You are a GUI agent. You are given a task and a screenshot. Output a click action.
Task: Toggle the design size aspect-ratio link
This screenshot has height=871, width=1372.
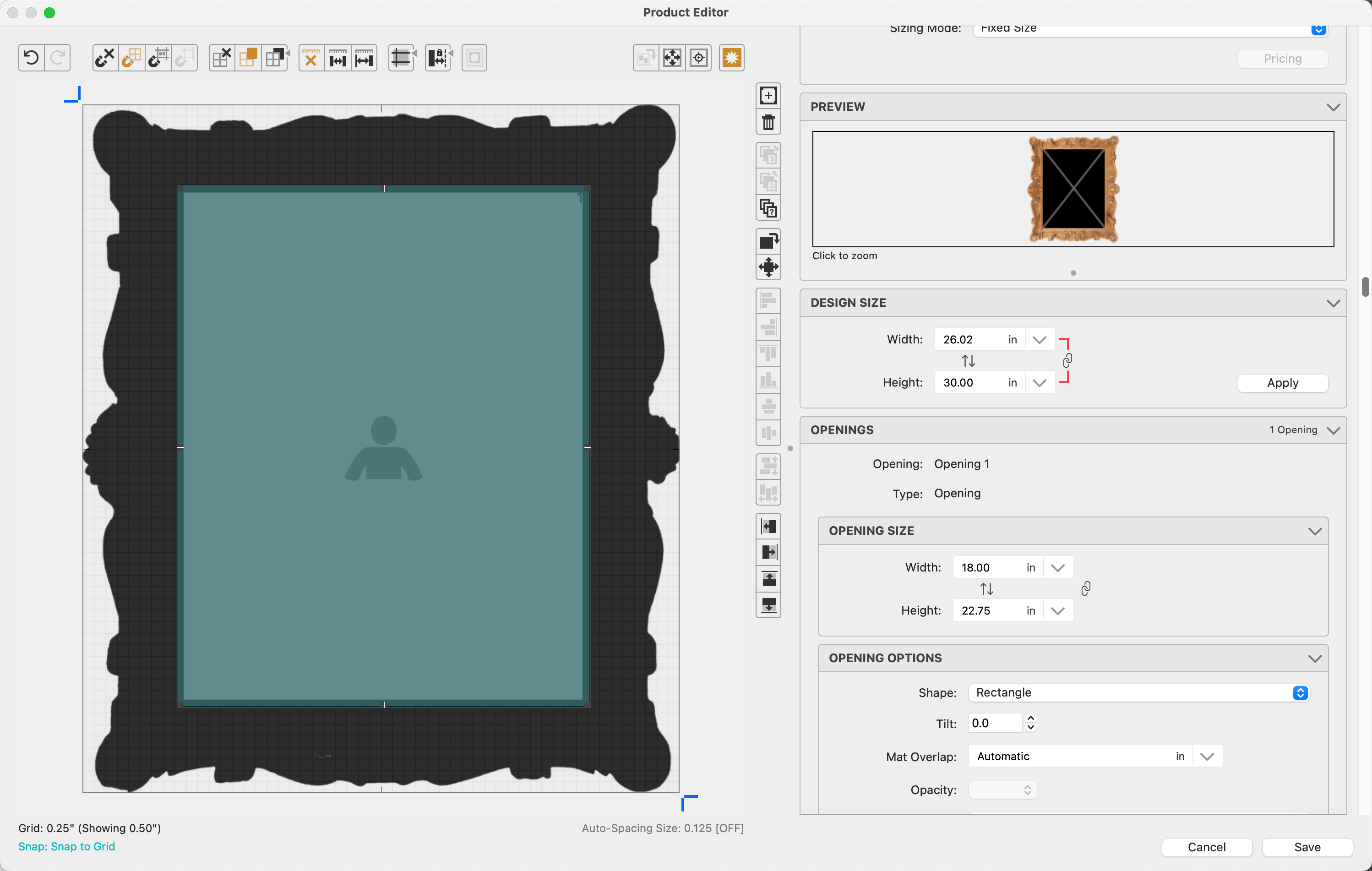pyautogui.click(x=1067, y=360)
